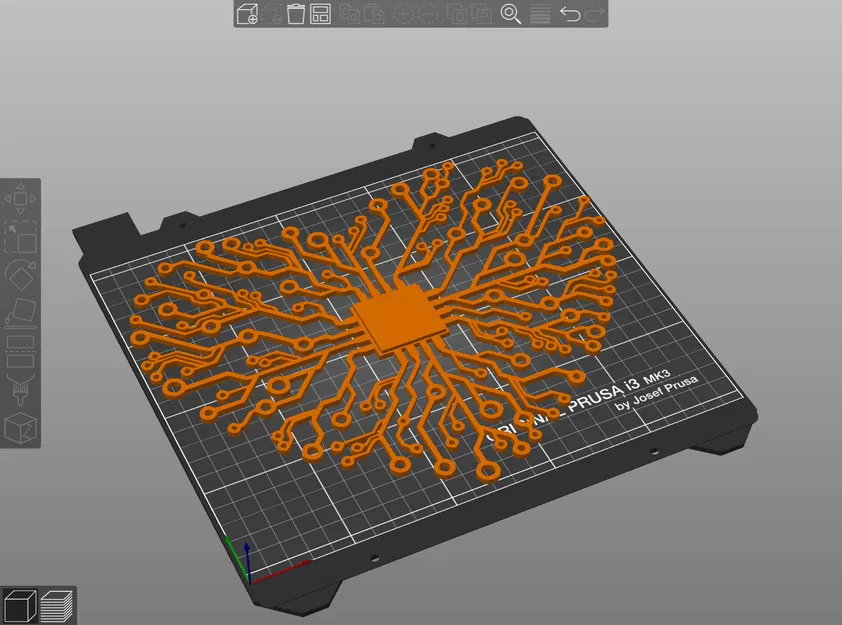Click the Add model icon
This screenshot has height=625, width=842.
click(x=247, y=13)
